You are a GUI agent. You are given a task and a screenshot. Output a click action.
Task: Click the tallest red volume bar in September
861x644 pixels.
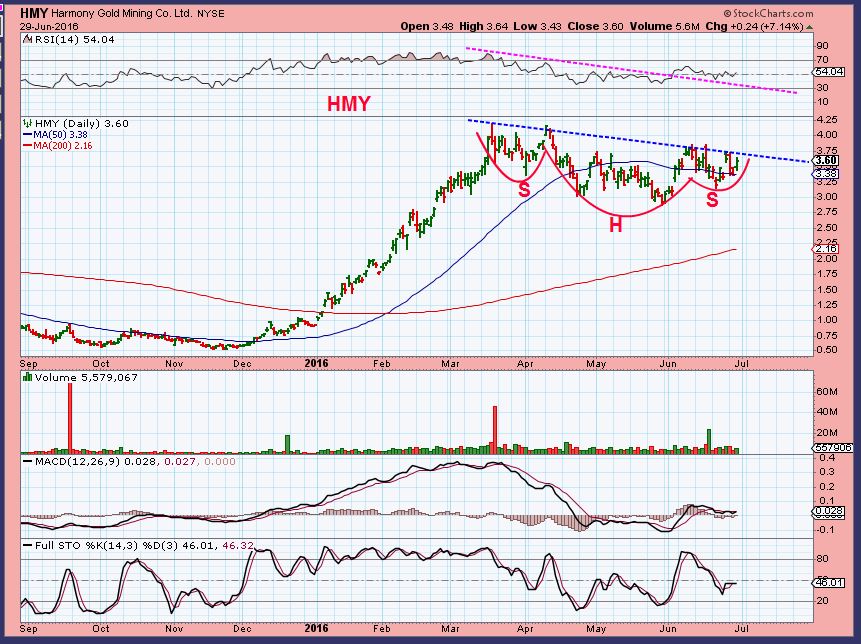pyautogui.click(x=70, y=418)
